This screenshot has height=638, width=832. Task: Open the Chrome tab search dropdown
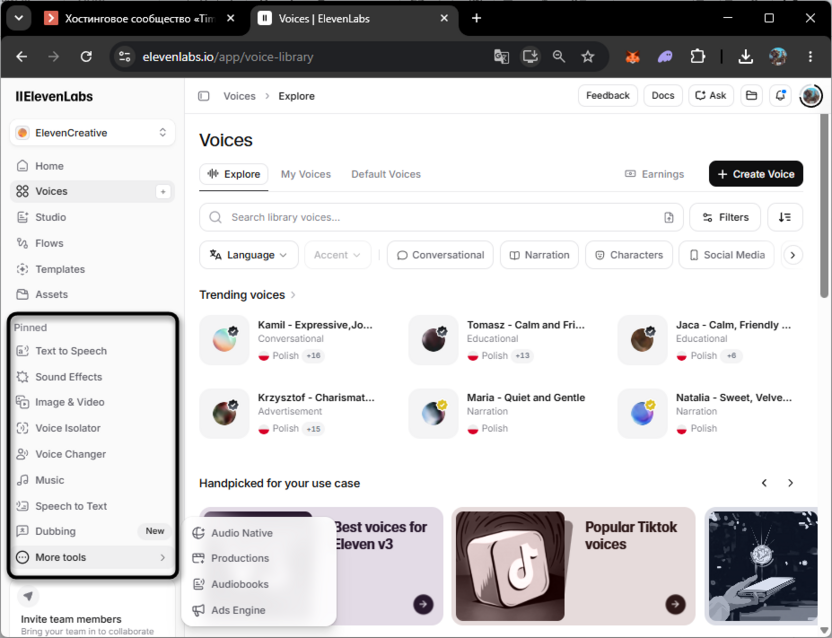tap(19, 18)
